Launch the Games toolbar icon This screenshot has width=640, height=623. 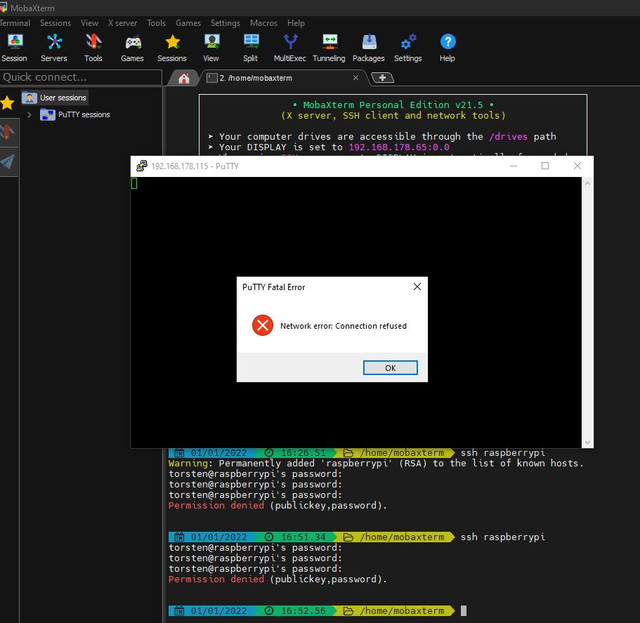click(132, 48)
